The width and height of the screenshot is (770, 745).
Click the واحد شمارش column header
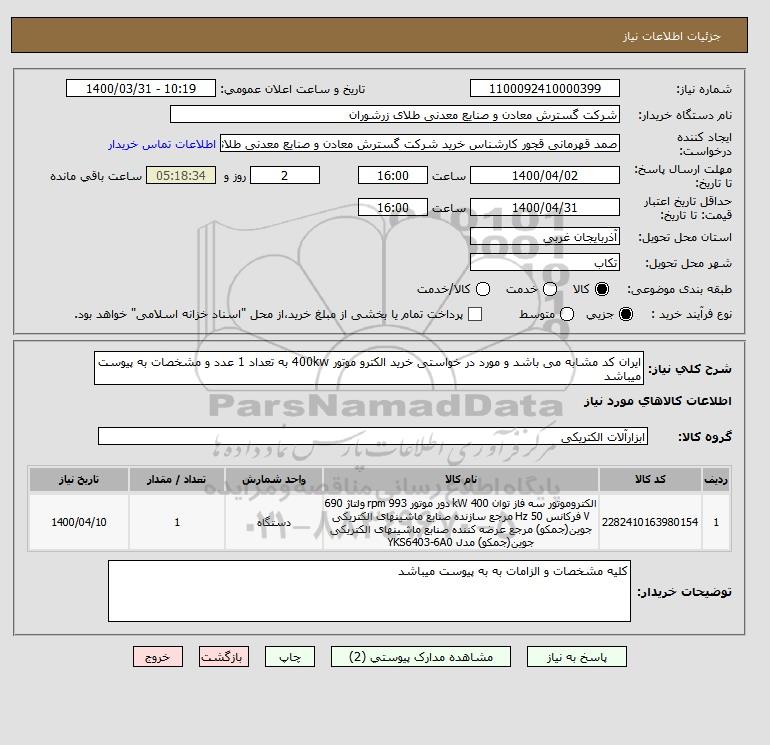coord(274,479)
